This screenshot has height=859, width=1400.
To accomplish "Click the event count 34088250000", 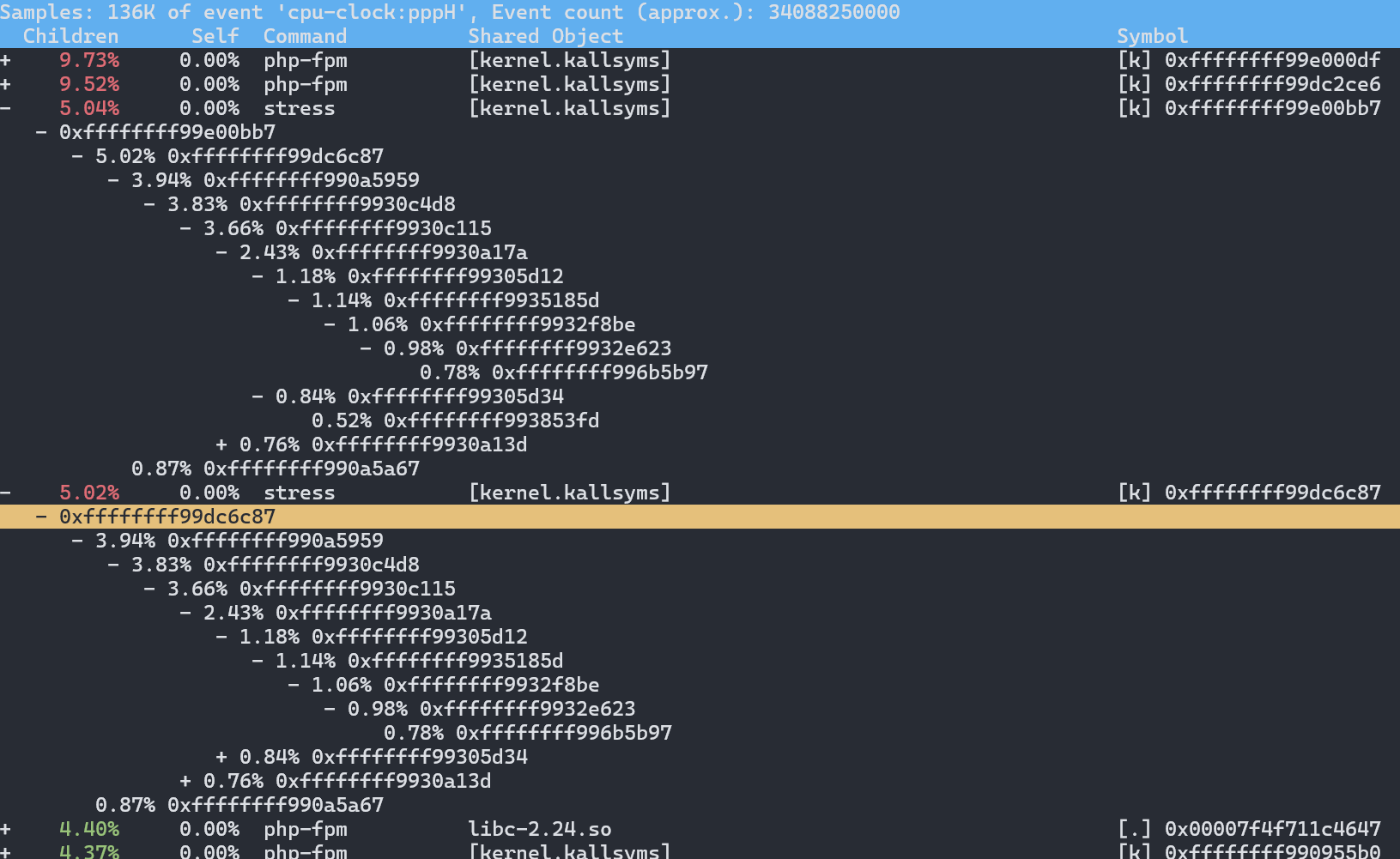I will tap(834, 12).
